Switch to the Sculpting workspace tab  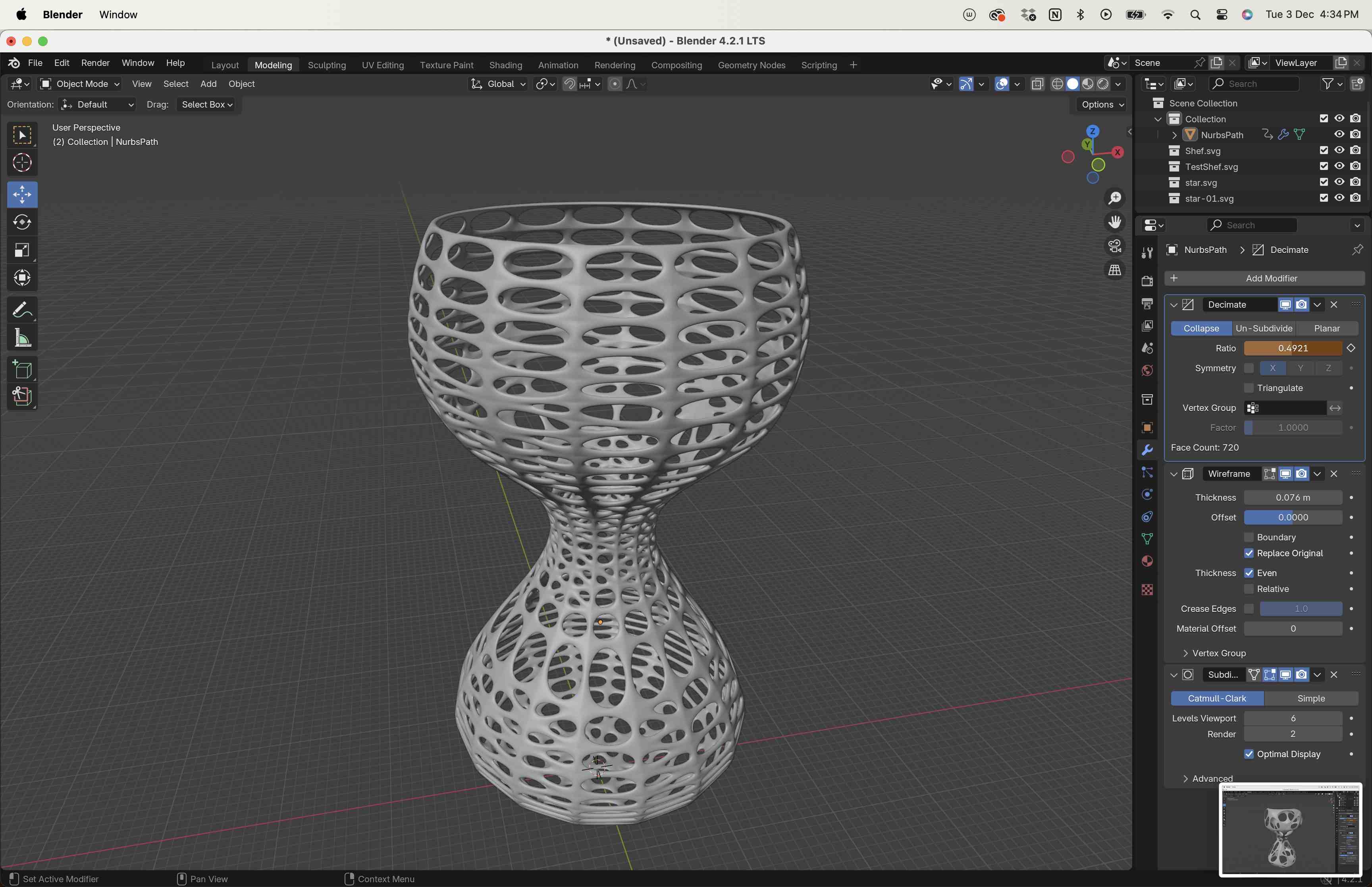pos(326,65)
